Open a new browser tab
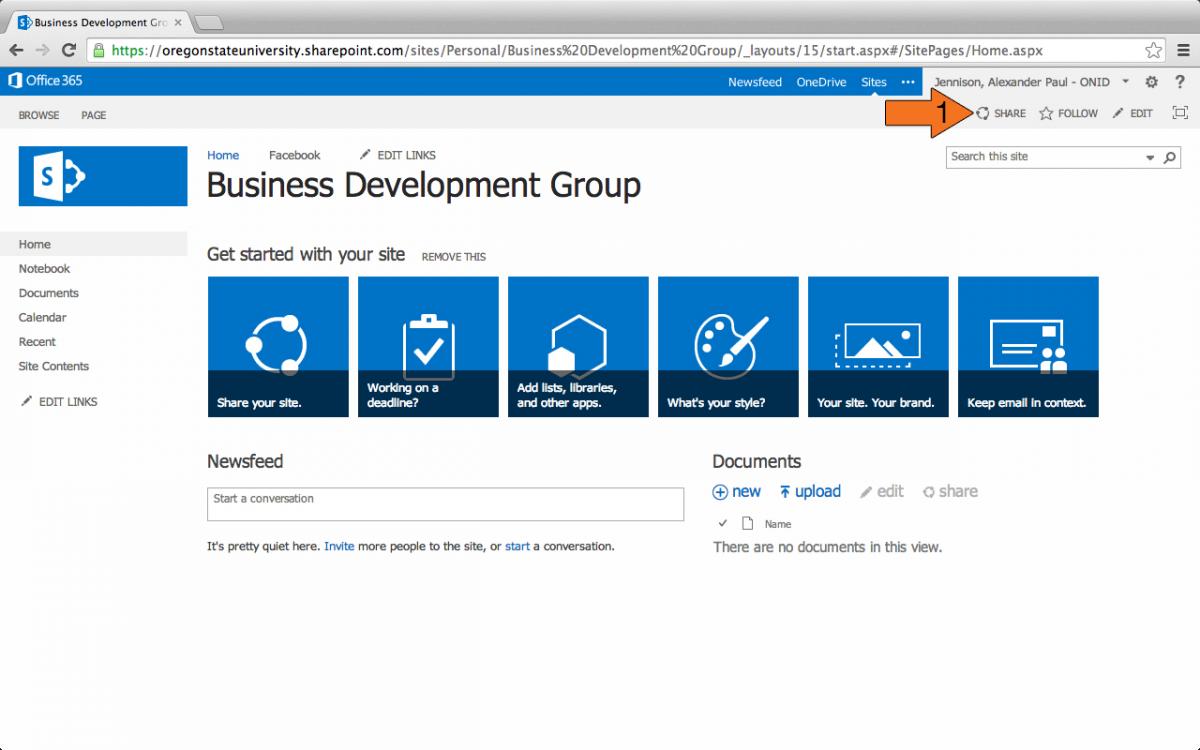The width and height of the screenshot is (1200, 750). click(x=209, y=23)
